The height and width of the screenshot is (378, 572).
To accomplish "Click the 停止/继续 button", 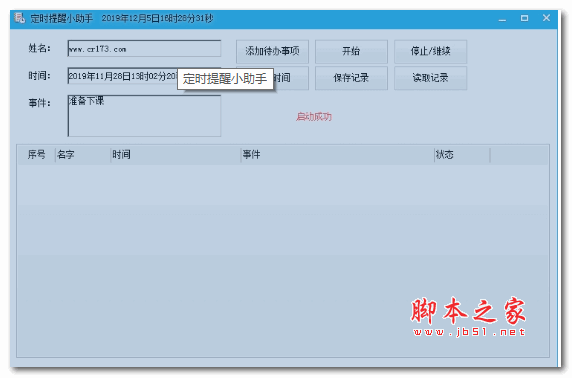I will coord(430,51).
